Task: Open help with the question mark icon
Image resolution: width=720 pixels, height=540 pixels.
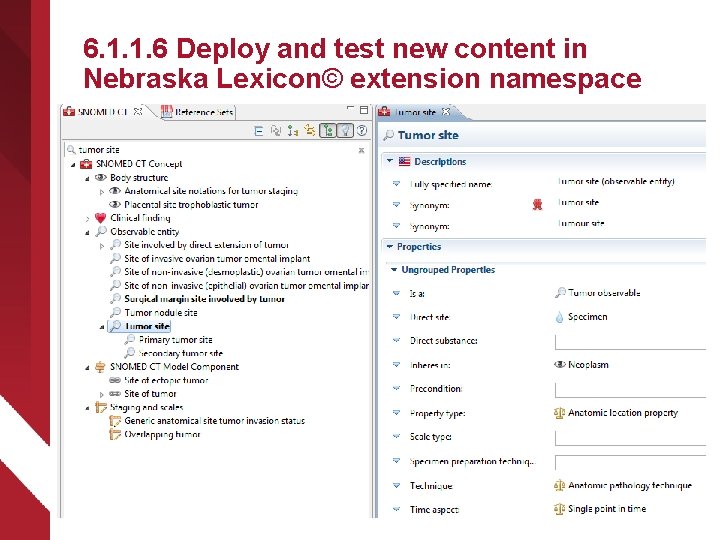Action: click(362, 131)
